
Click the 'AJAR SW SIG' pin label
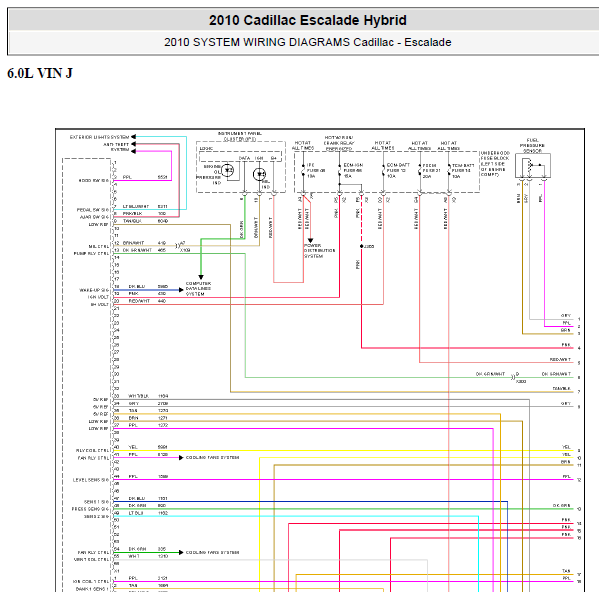click(x=94, y=217)
